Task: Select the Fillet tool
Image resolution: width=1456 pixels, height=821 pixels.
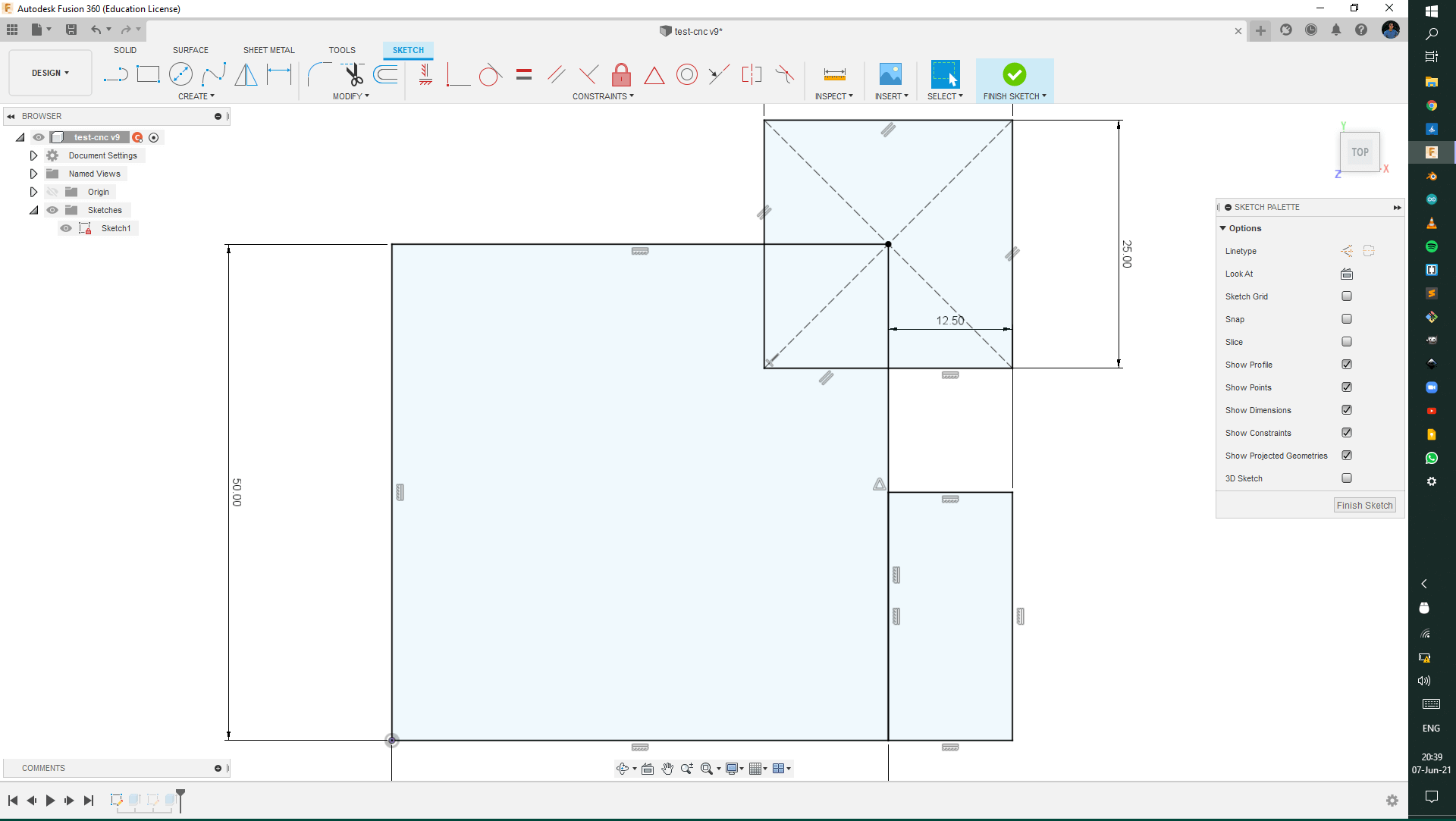Action: 319,74
